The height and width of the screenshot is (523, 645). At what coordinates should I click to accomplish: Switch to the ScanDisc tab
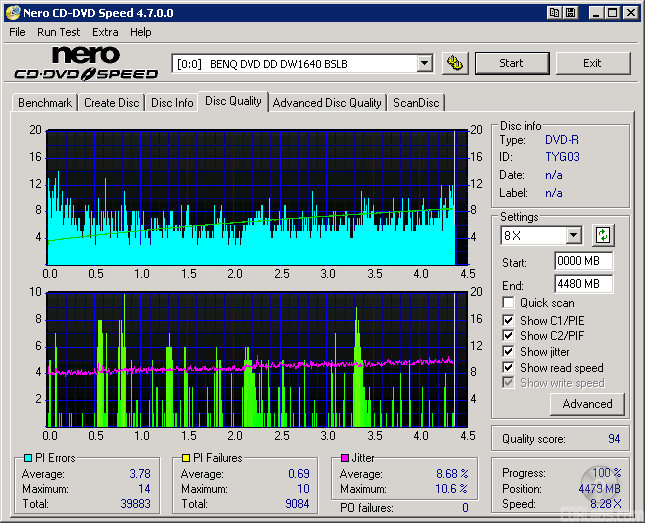click(x=416, y=102)
